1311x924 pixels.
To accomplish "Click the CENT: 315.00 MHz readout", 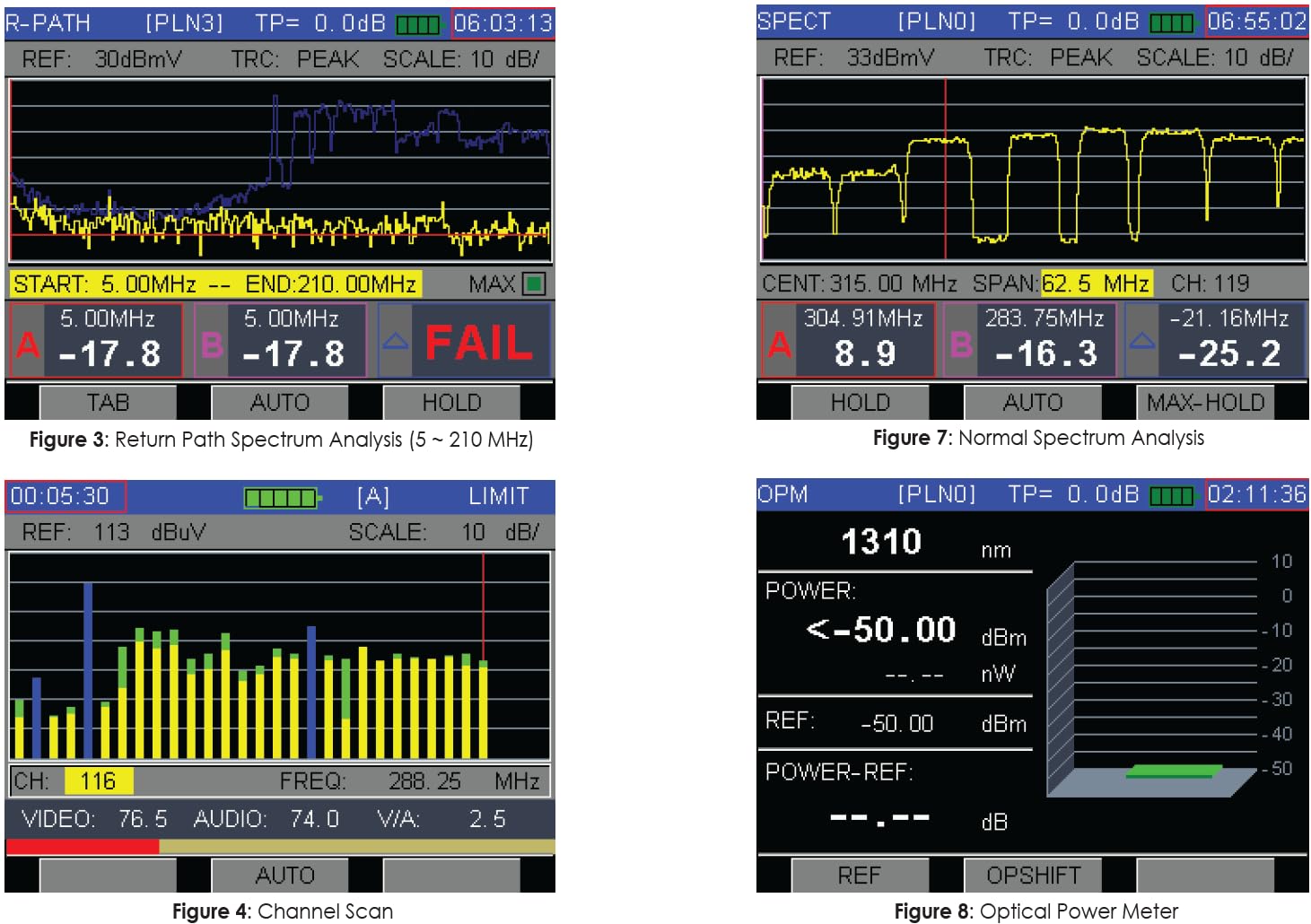I will [x=860, y=283].
